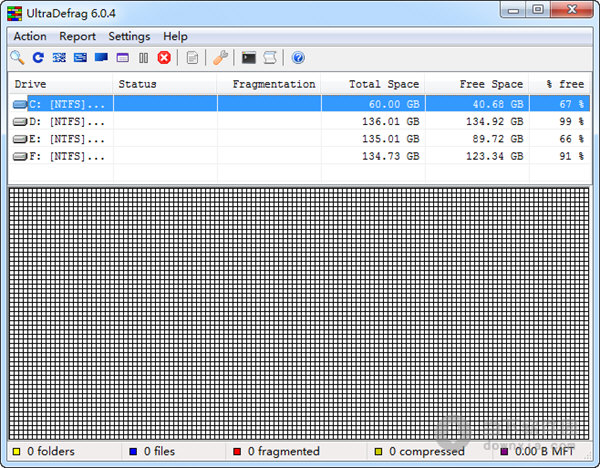This screenshot has width=600, height=468.
Task: Maximize the UltraDefrag window
Action: point(538,10)
